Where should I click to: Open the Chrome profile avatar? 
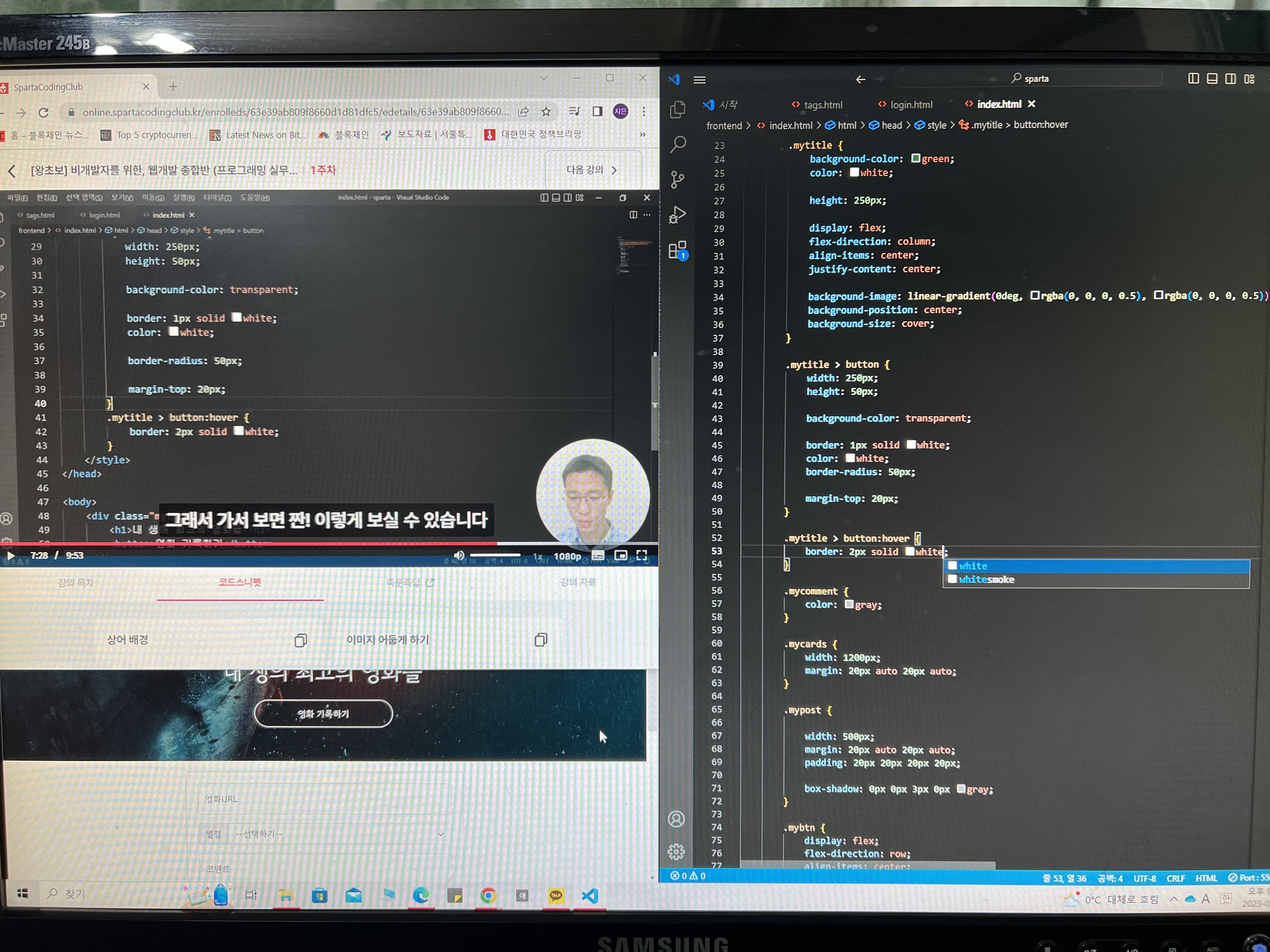pos(621,111)
